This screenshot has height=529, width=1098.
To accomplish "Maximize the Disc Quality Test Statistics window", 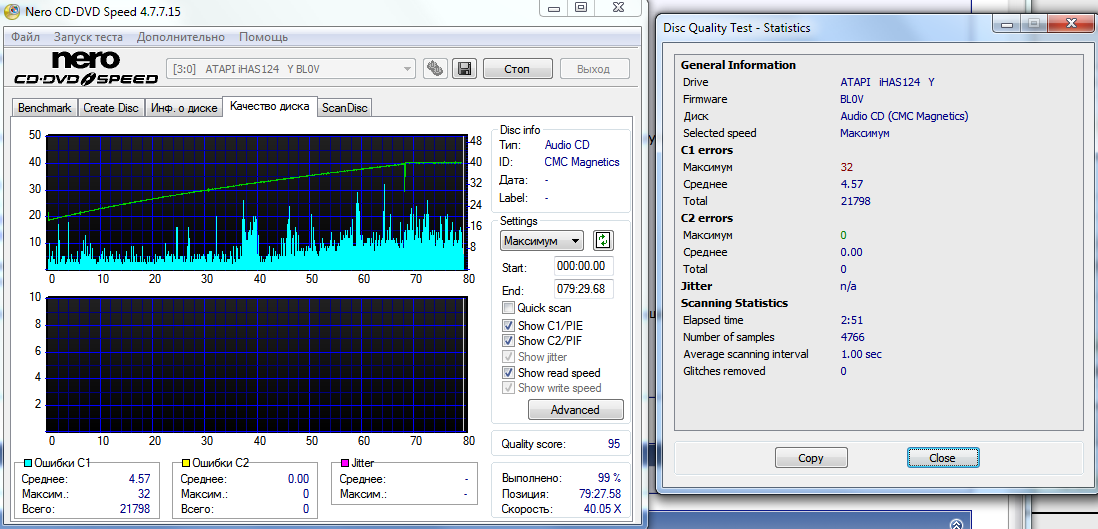I will (1033, 22).
